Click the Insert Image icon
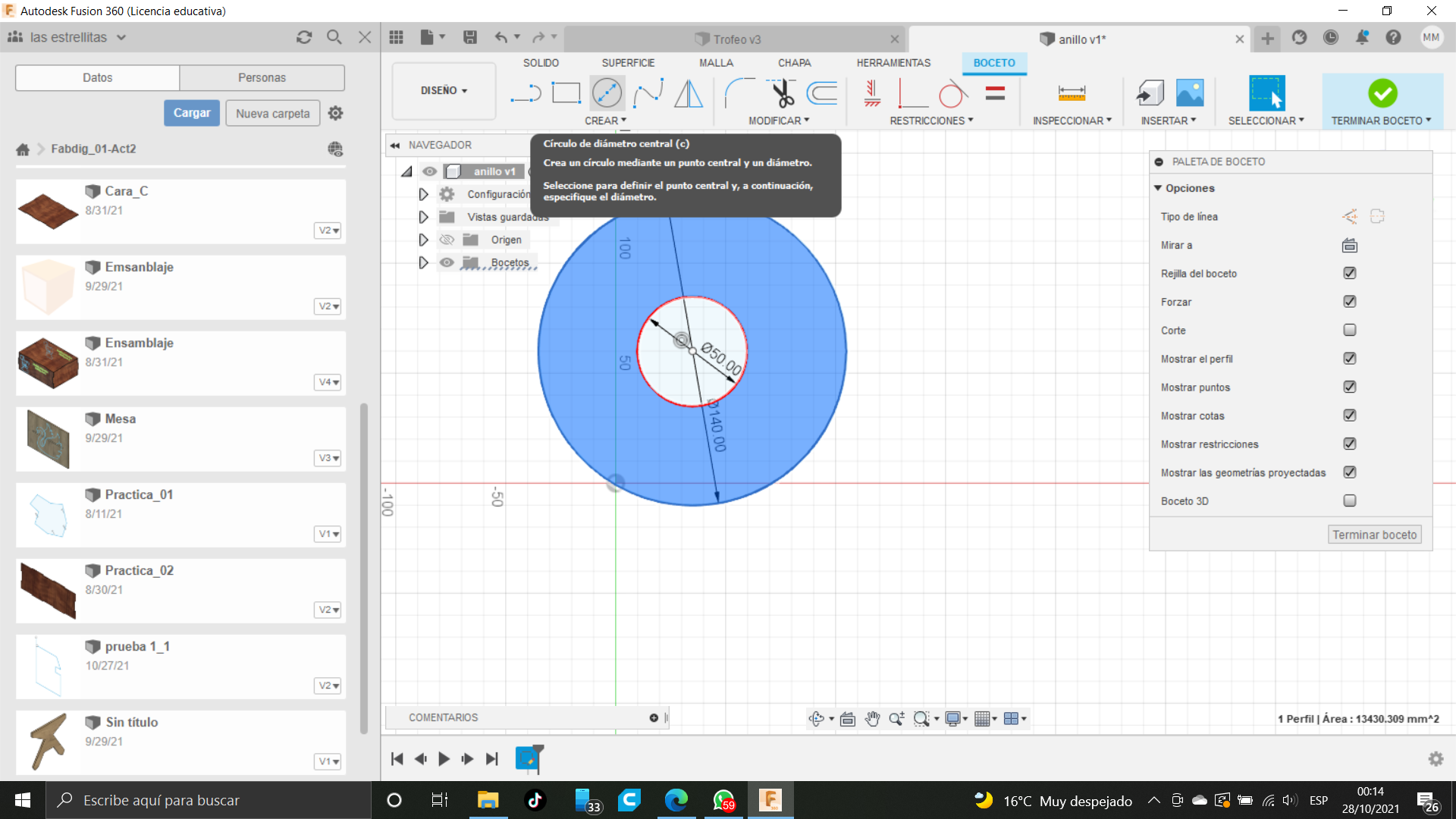 point(1190,93)
